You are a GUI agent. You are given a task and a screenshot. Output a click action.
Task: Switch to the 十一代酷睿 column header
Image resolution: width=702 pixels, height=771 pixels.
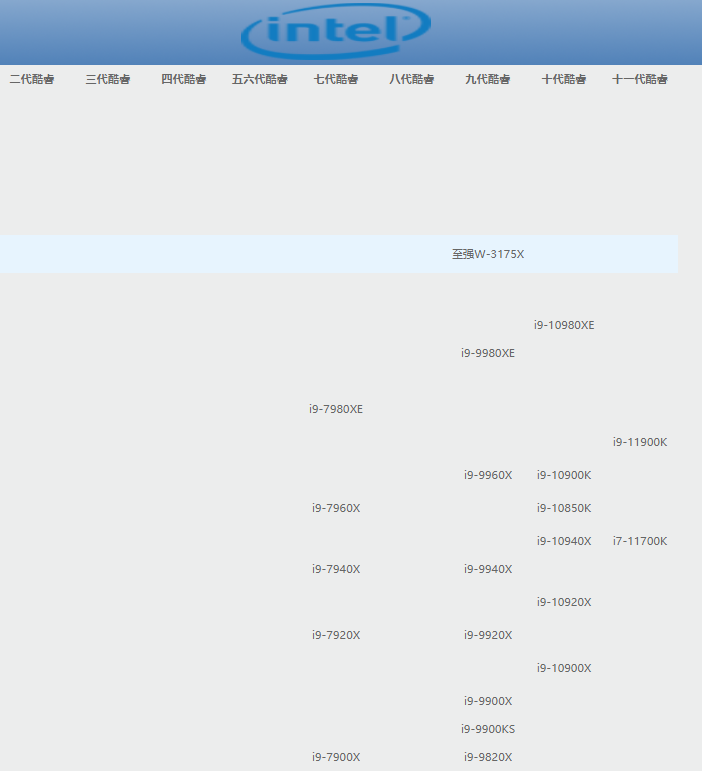coord(640,79)
